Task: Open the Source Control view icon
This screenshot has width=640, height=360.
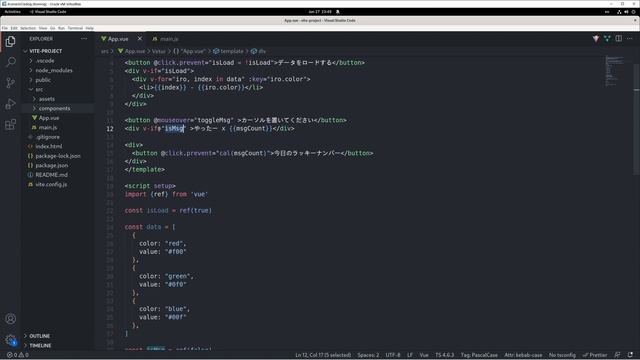Action: [11, 83]
